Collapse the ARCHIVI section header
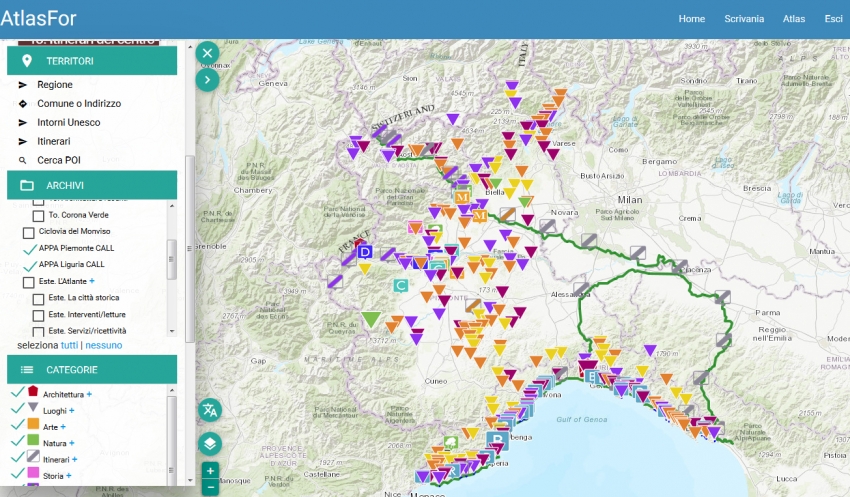The height and width of the screenshot is (497, 850). pos(92,185)
